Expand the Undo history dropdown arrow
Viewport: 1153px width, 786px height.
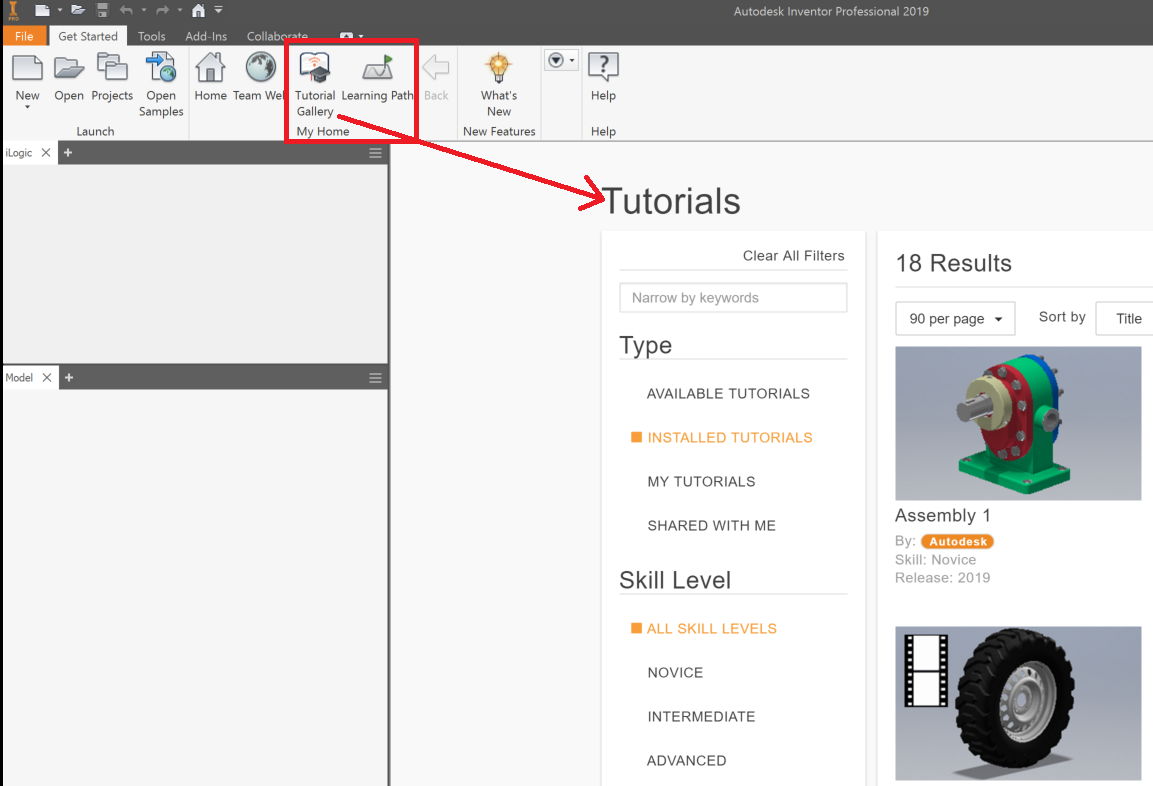click(143, 10)
